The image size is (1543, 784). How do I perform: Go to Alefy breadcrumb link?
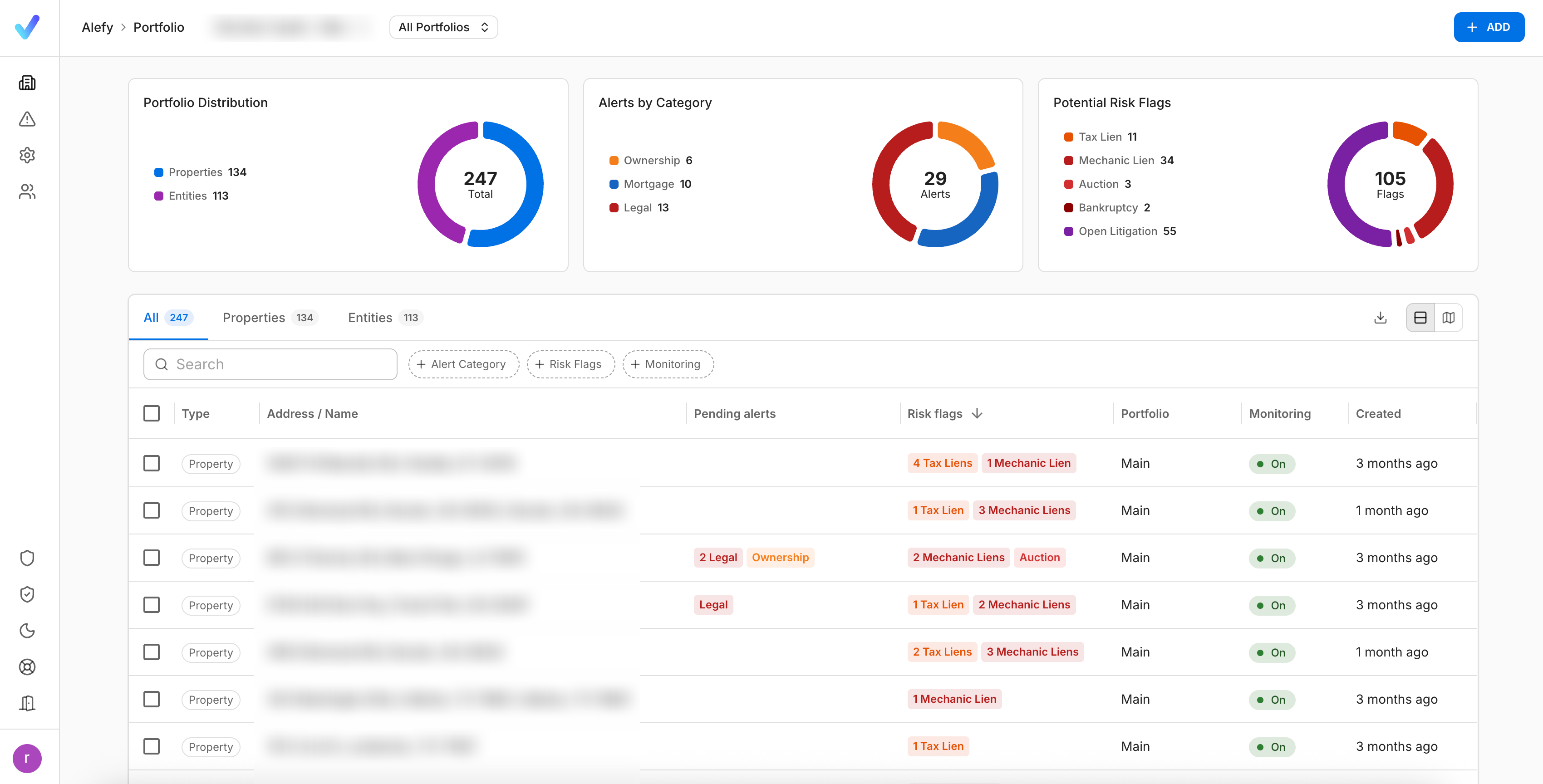[97, 27]
